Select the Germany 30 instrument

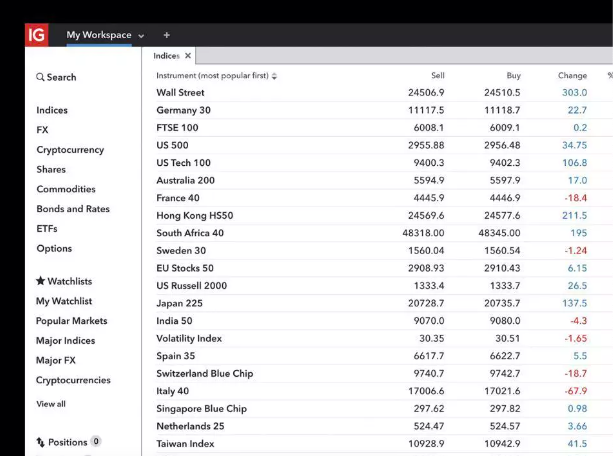[183, 110]
